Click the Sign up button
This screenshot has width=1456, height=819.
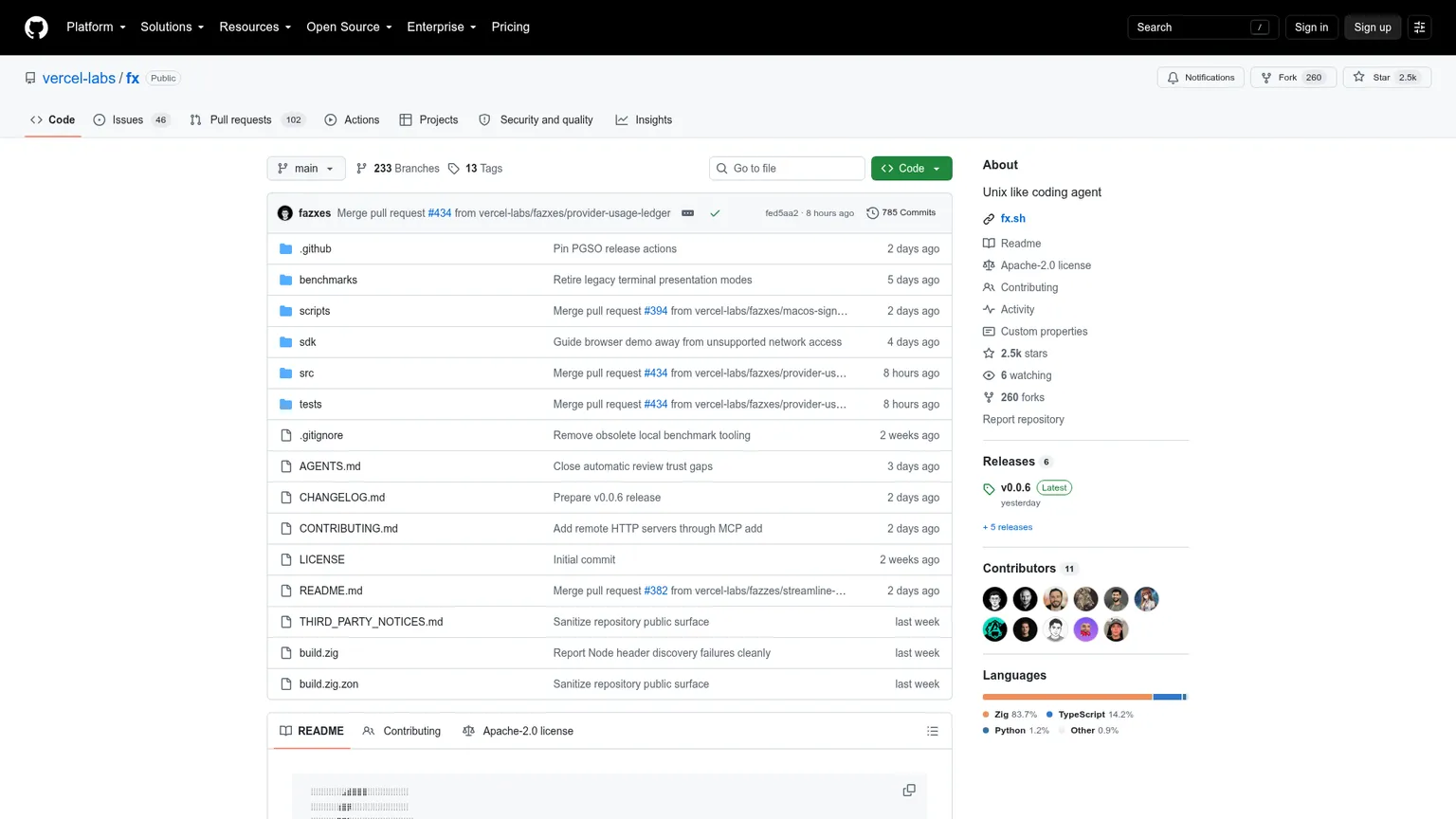point(1372,27)
